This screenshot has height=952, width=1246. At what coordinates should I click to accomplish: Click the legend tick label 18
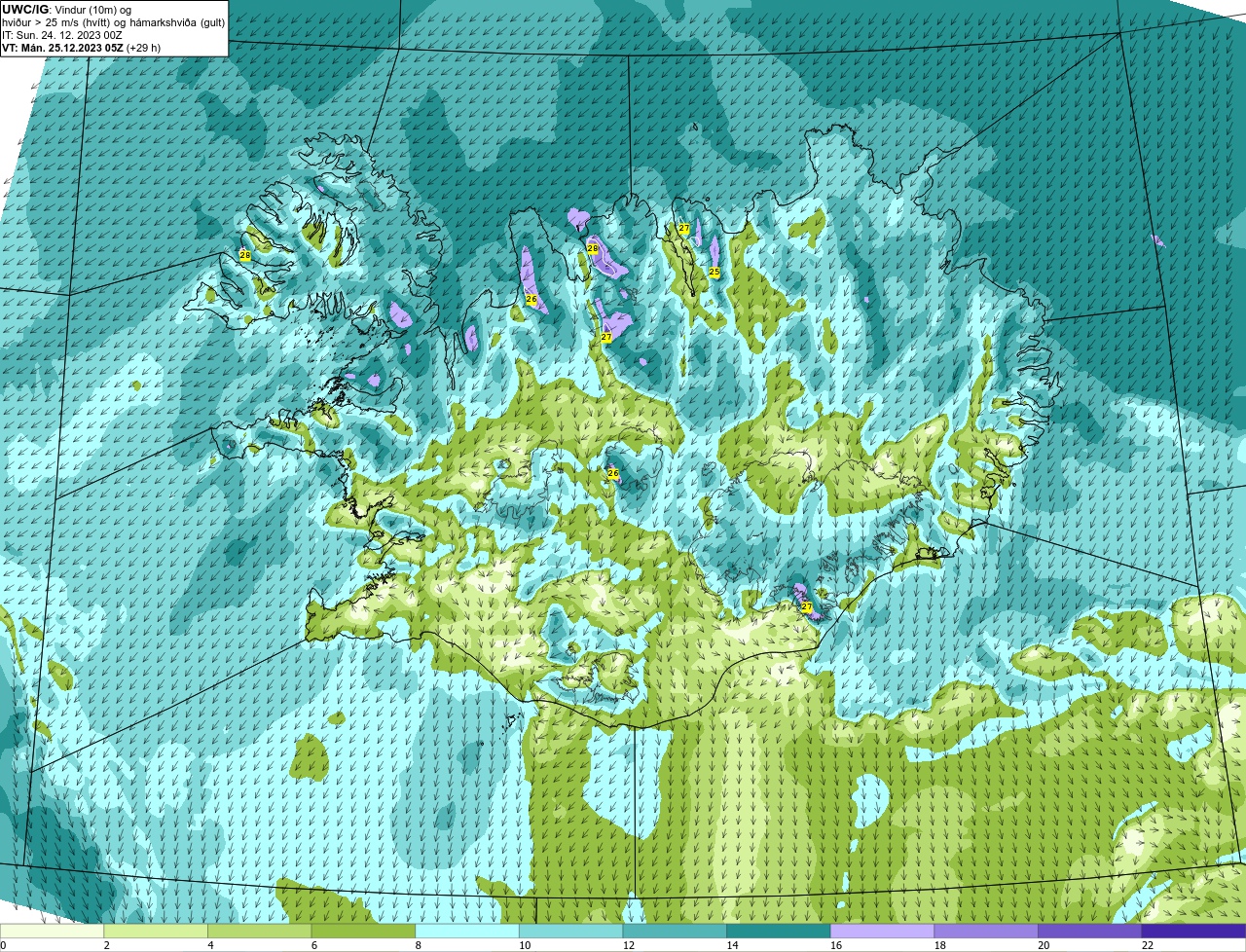click(939, 945)
